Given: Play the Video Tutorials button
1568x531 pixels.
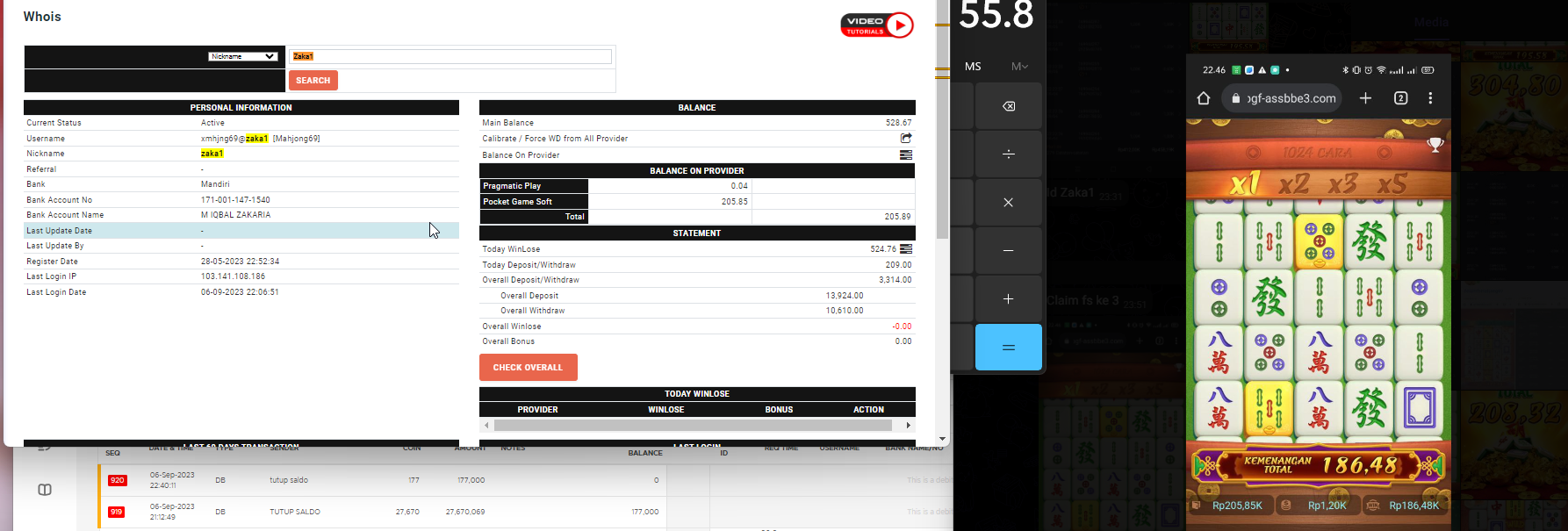Looking at the screenshot, I should point(877,25).
